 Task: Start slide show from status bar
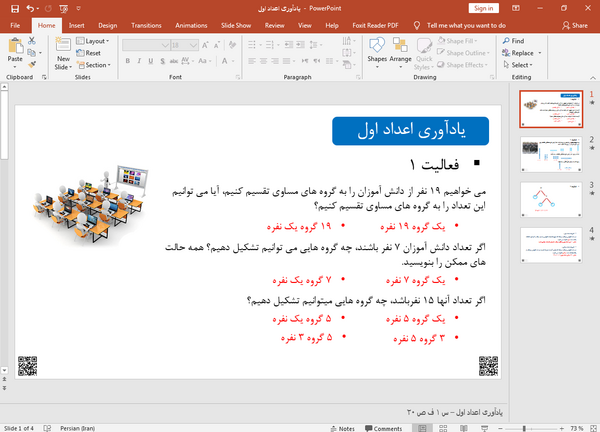[x=484, y=428]
